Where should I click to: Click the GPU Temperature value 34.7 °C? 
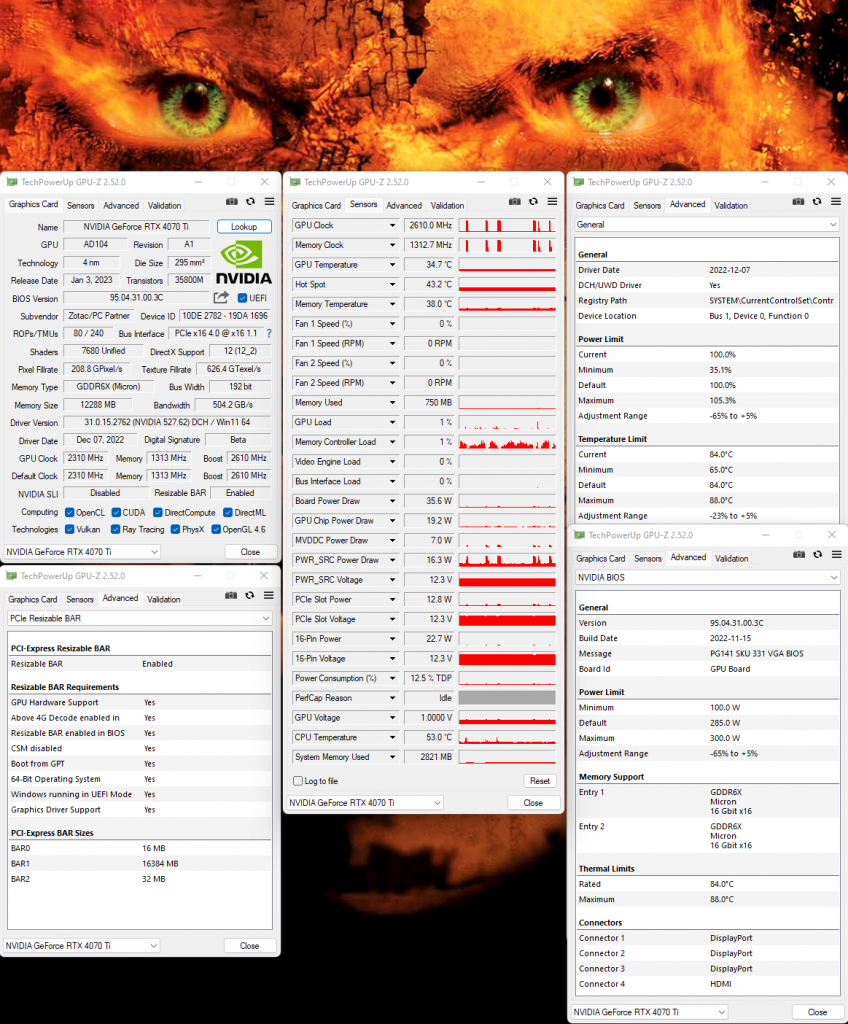(x=429, y=264)
